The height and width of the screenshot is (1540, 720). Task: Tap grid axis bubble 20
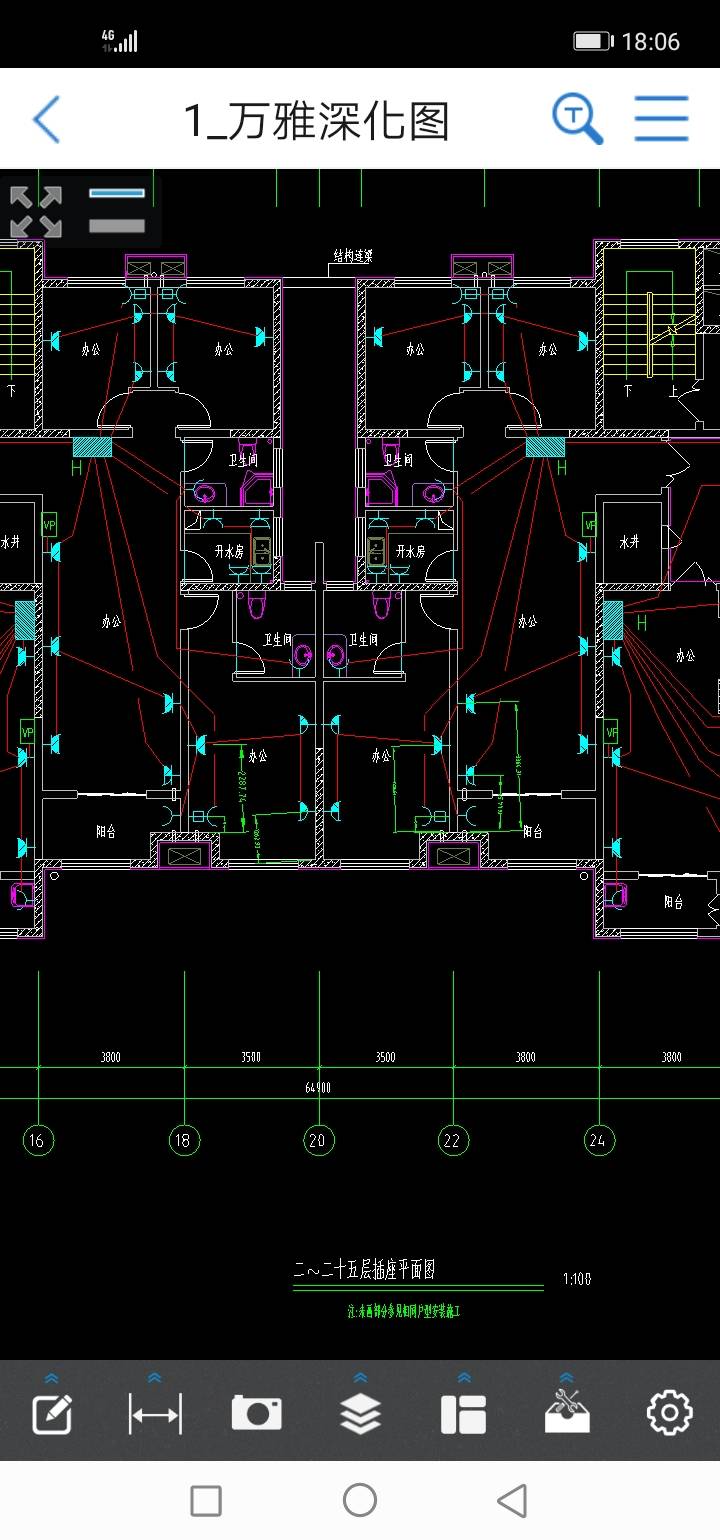pyautogui.click(x=319, y=1140)
